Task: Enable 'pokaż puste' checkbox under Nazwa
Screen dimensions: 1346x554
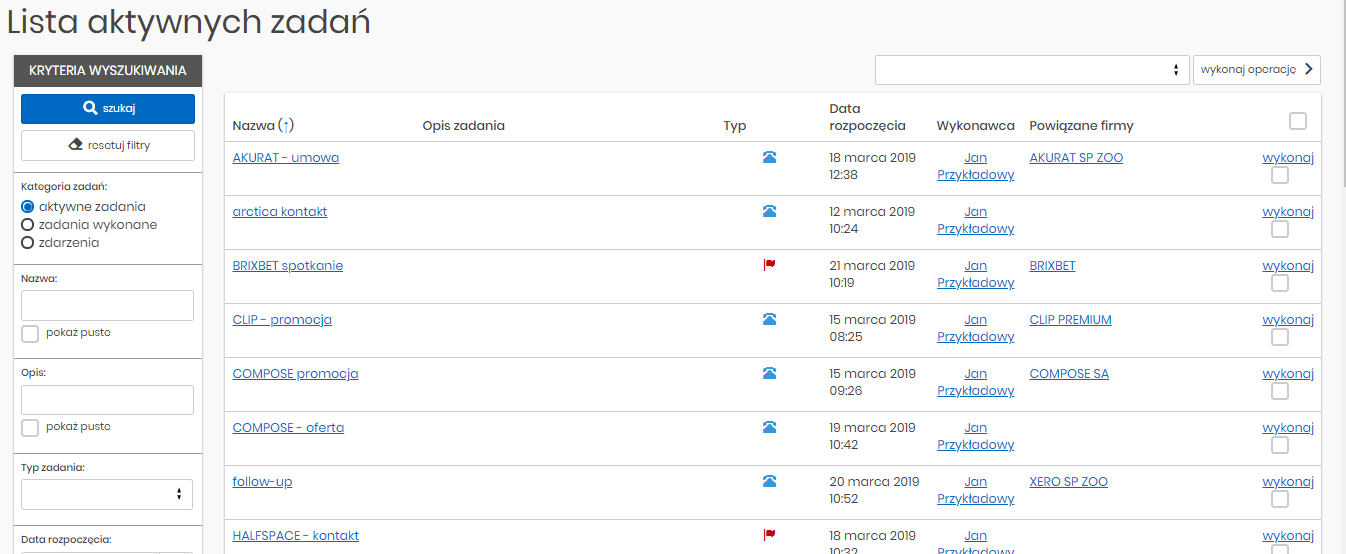Action: [30, 333]
